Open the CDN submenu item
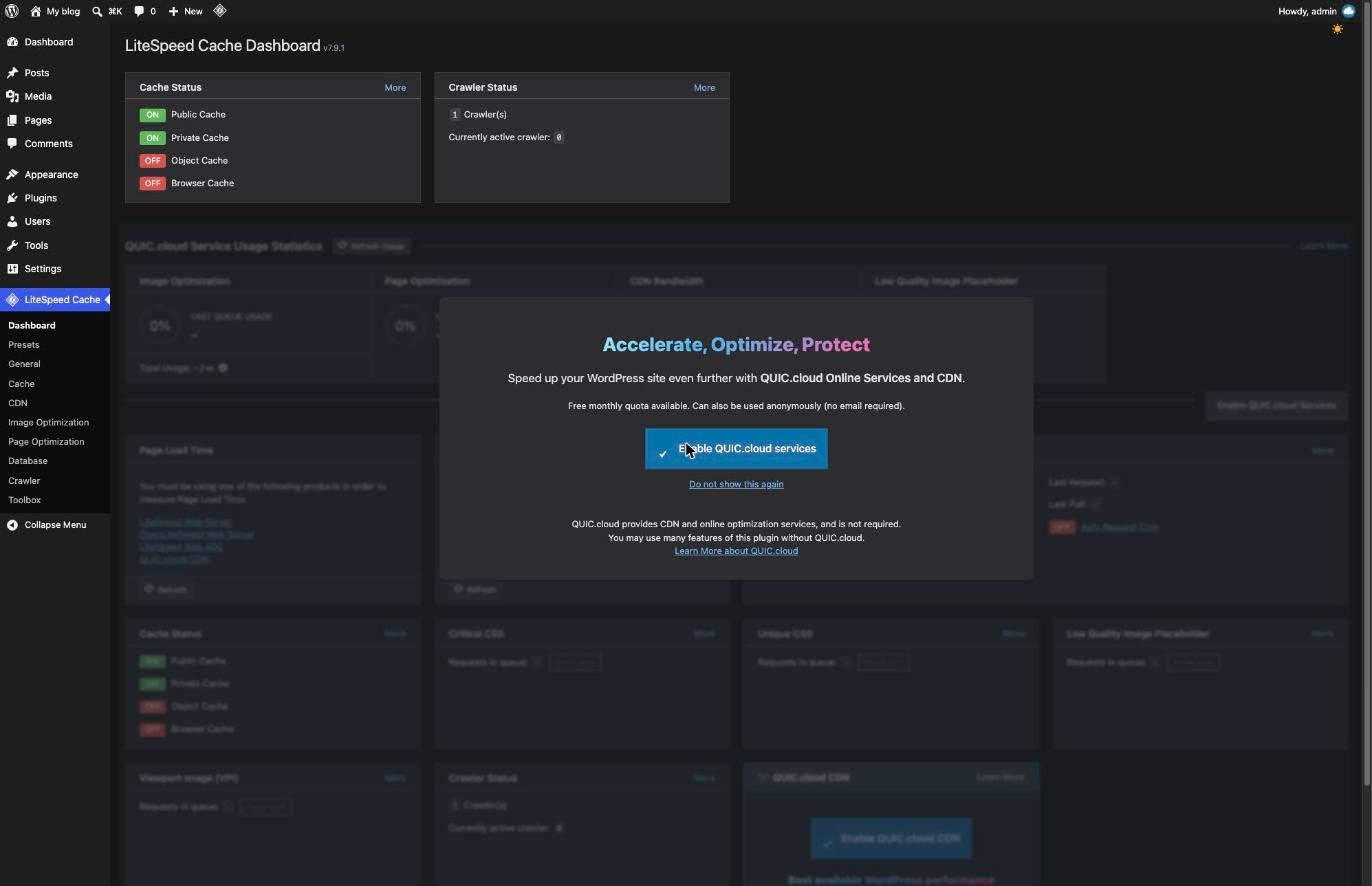The height and width of the screenshot is (886, 1372). pyautogui.click(x=18, y=403)
